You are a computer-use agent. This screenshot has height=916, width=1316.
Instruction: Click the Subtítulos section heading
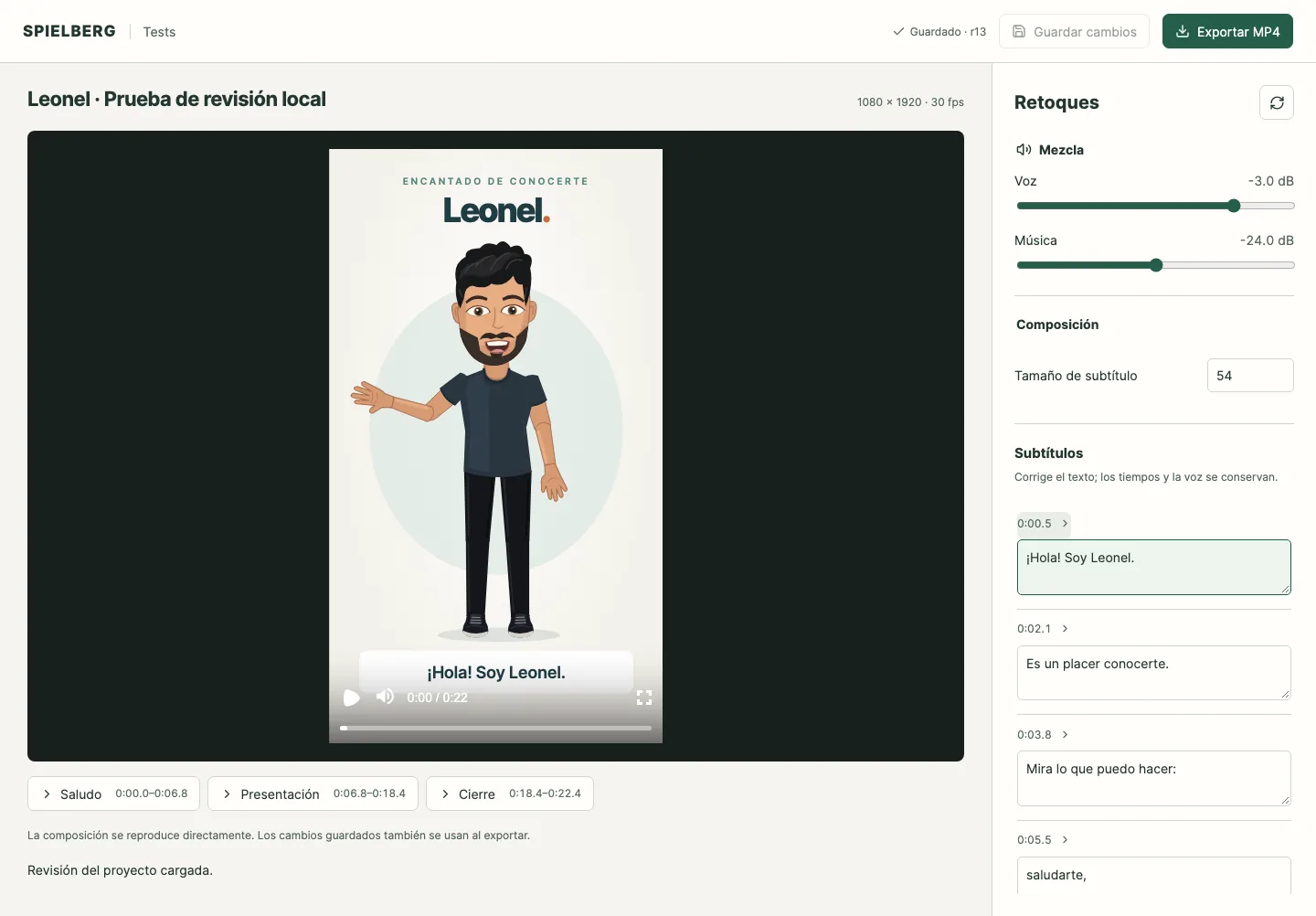(1048, 453)
